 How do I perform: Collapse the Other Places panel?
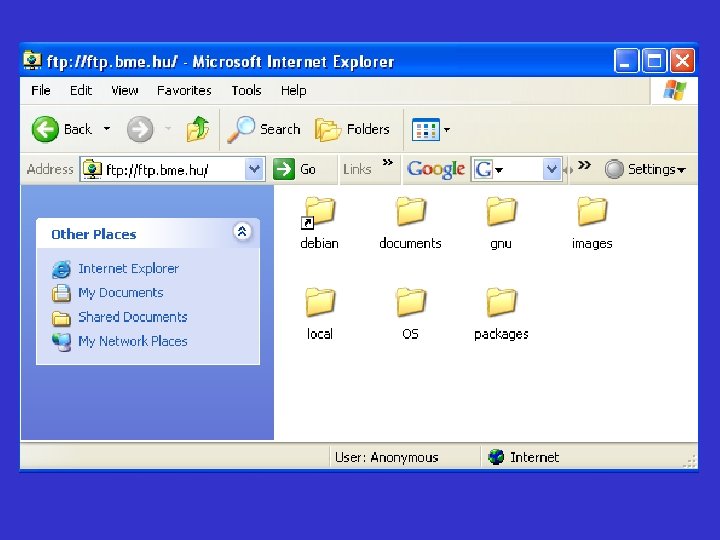[x=242, y=231]
